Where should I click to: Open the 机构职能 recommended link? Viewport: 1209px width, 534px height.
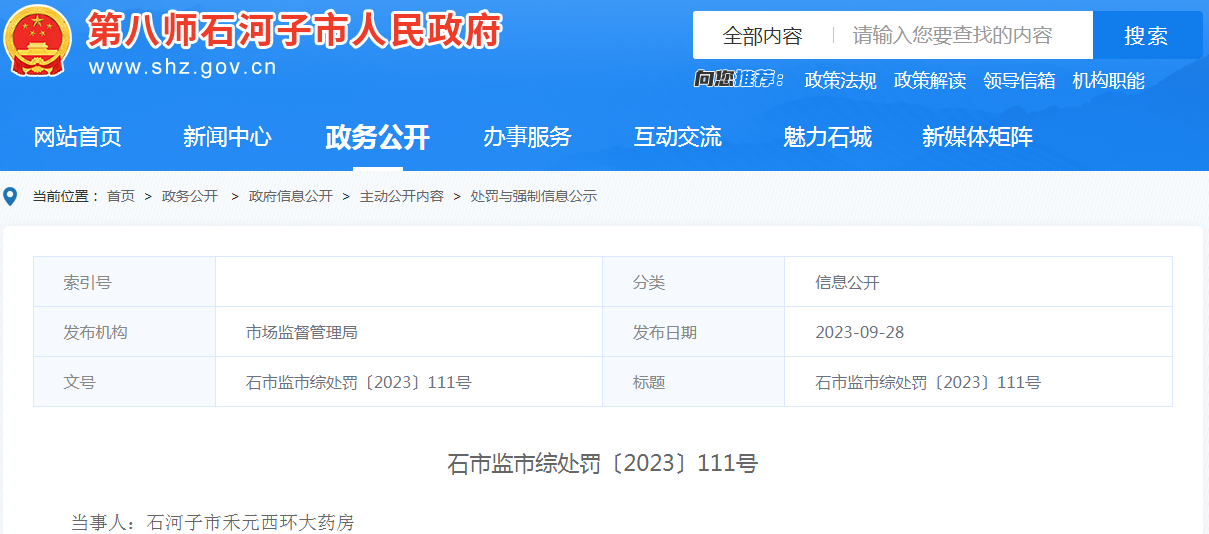coord(1108,81)
